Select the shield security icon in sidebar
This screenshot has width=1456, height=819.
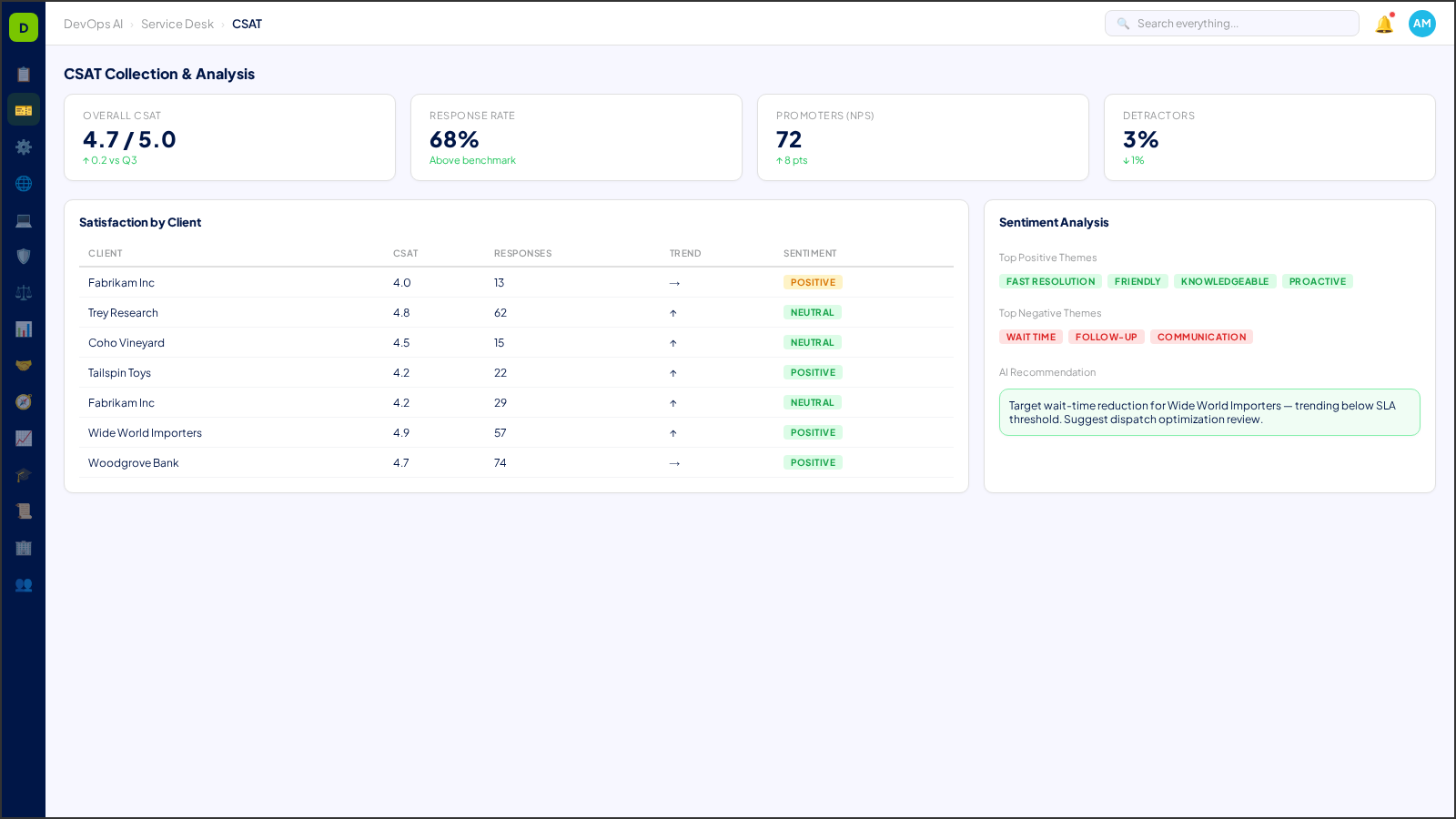(24, 256)
